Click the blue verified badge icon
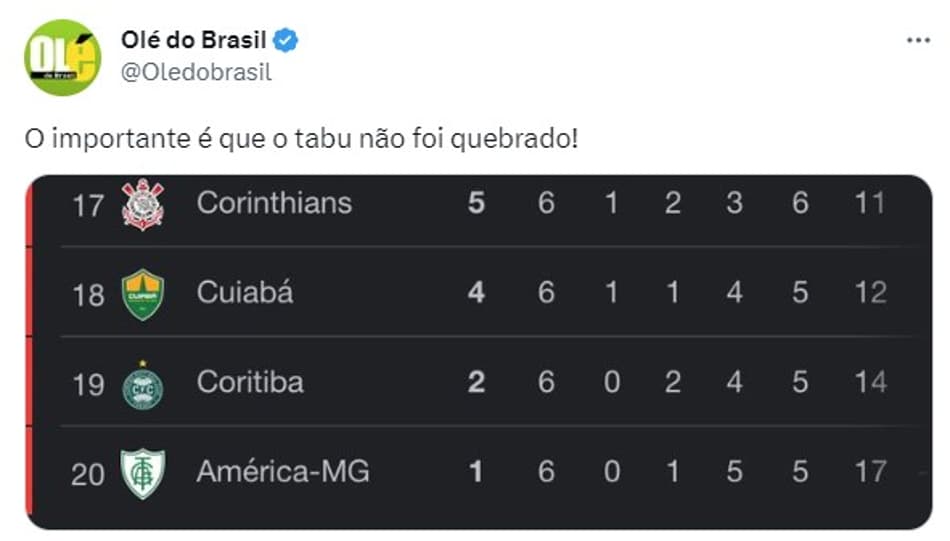Image resolution: width=950 pixels, height=541 pixels. click(285, 40)
